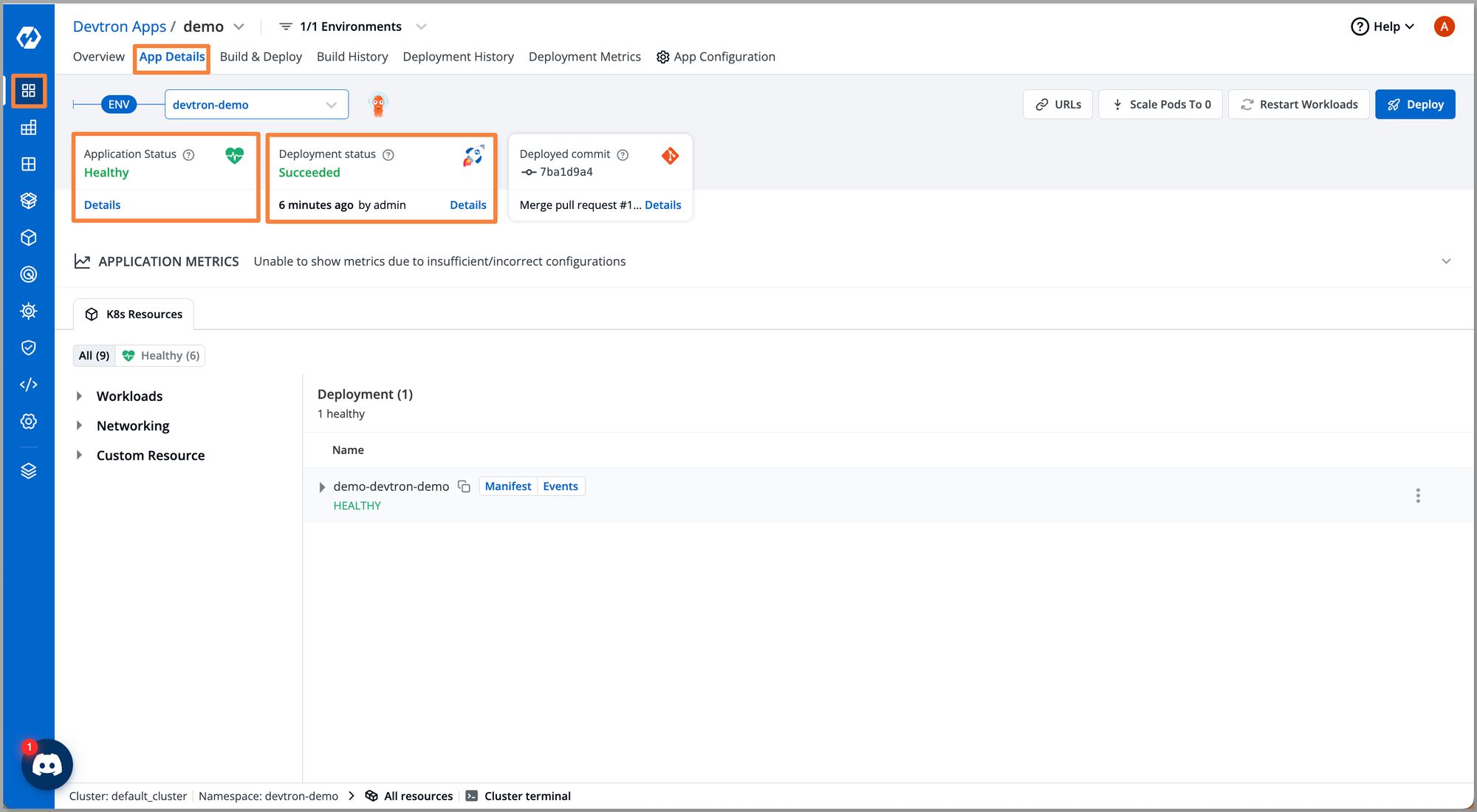Open the Help dropdown menu

tap(1382, 27)
